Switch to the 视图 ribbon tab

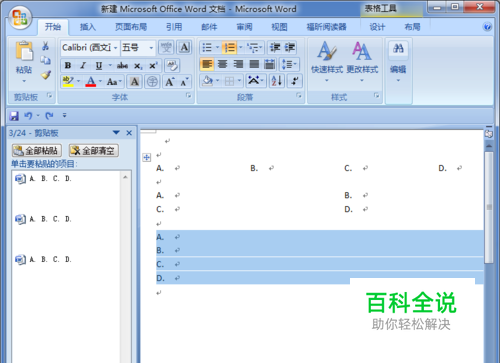pyautogui.click(x=279, y=27)
